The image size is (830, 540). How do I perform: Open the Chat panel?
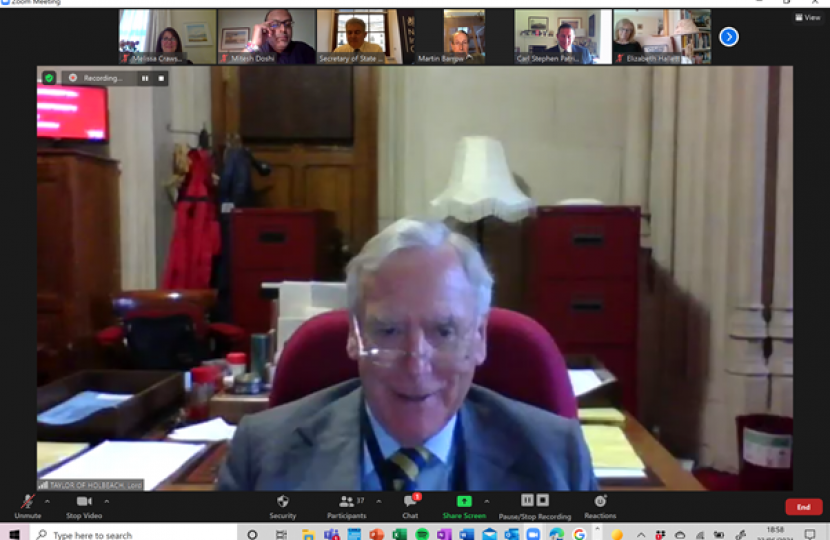(410, 505)
